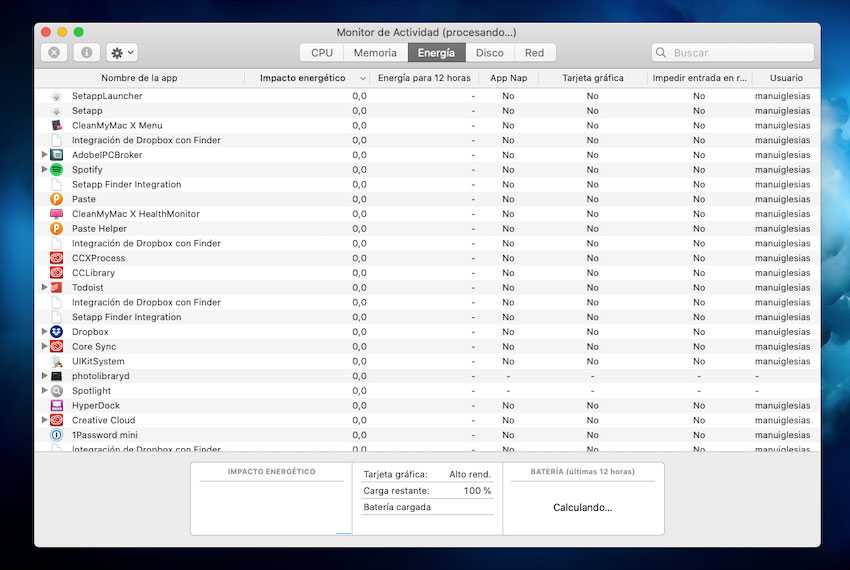Click the Paste Helper icon
This screenshot has width=850, height=570.
point(56,228)
